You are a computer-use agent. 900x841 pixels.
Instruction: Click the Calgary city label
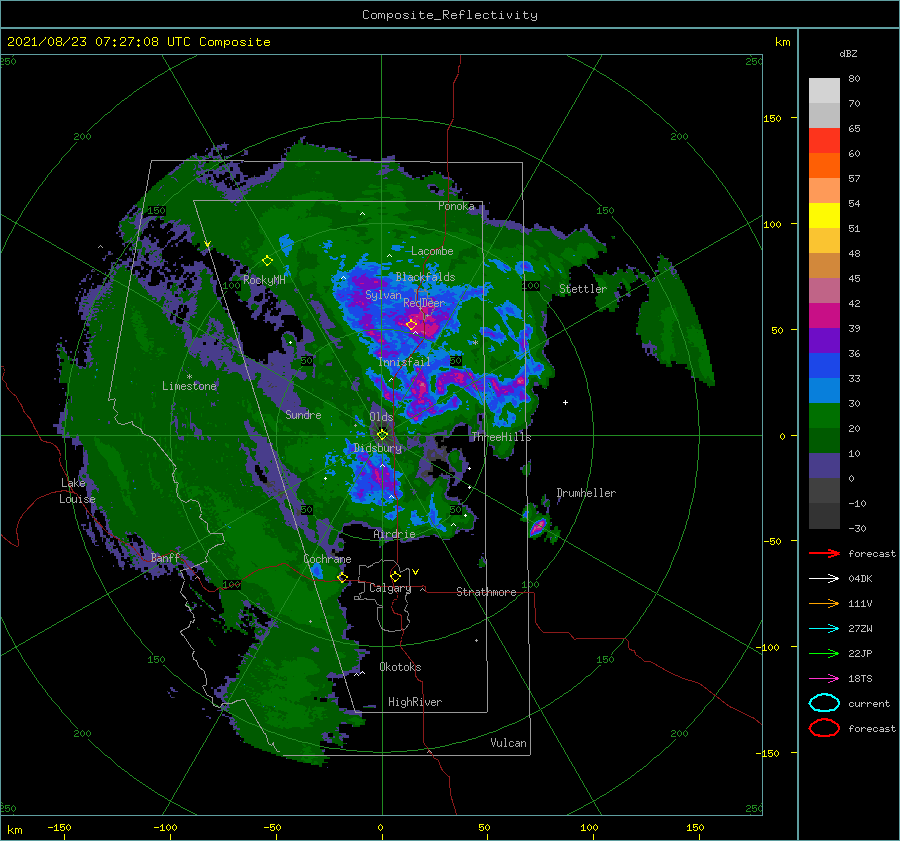tap(390, 588)
